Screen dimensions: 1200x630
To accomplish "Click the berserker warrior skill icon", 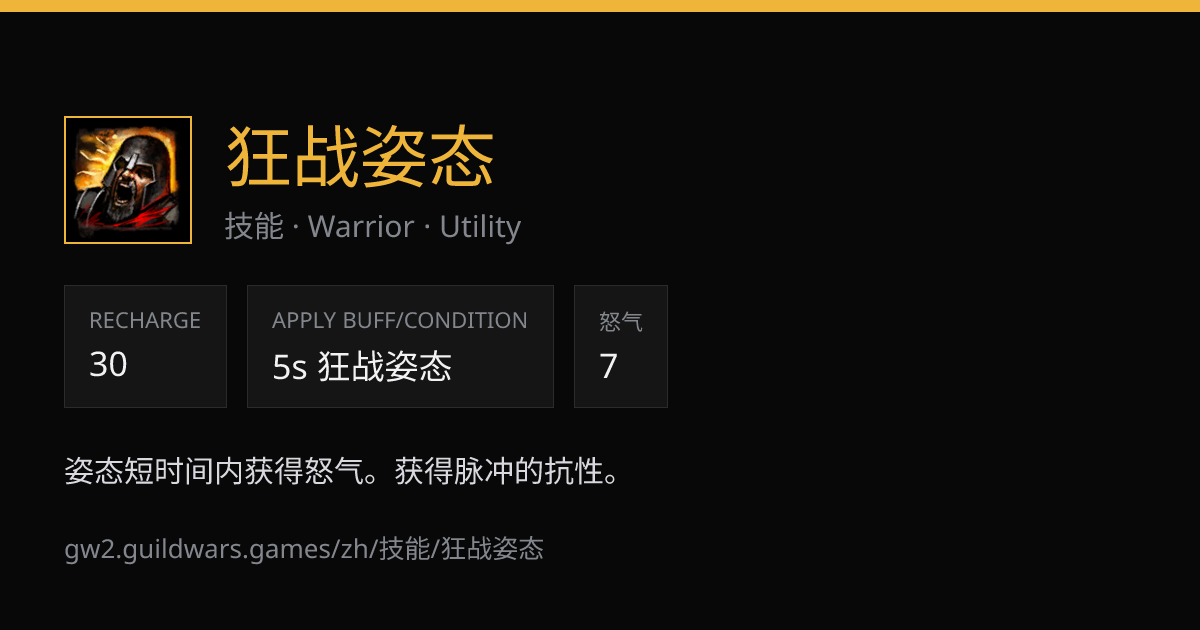I will [x=128, y=180].
